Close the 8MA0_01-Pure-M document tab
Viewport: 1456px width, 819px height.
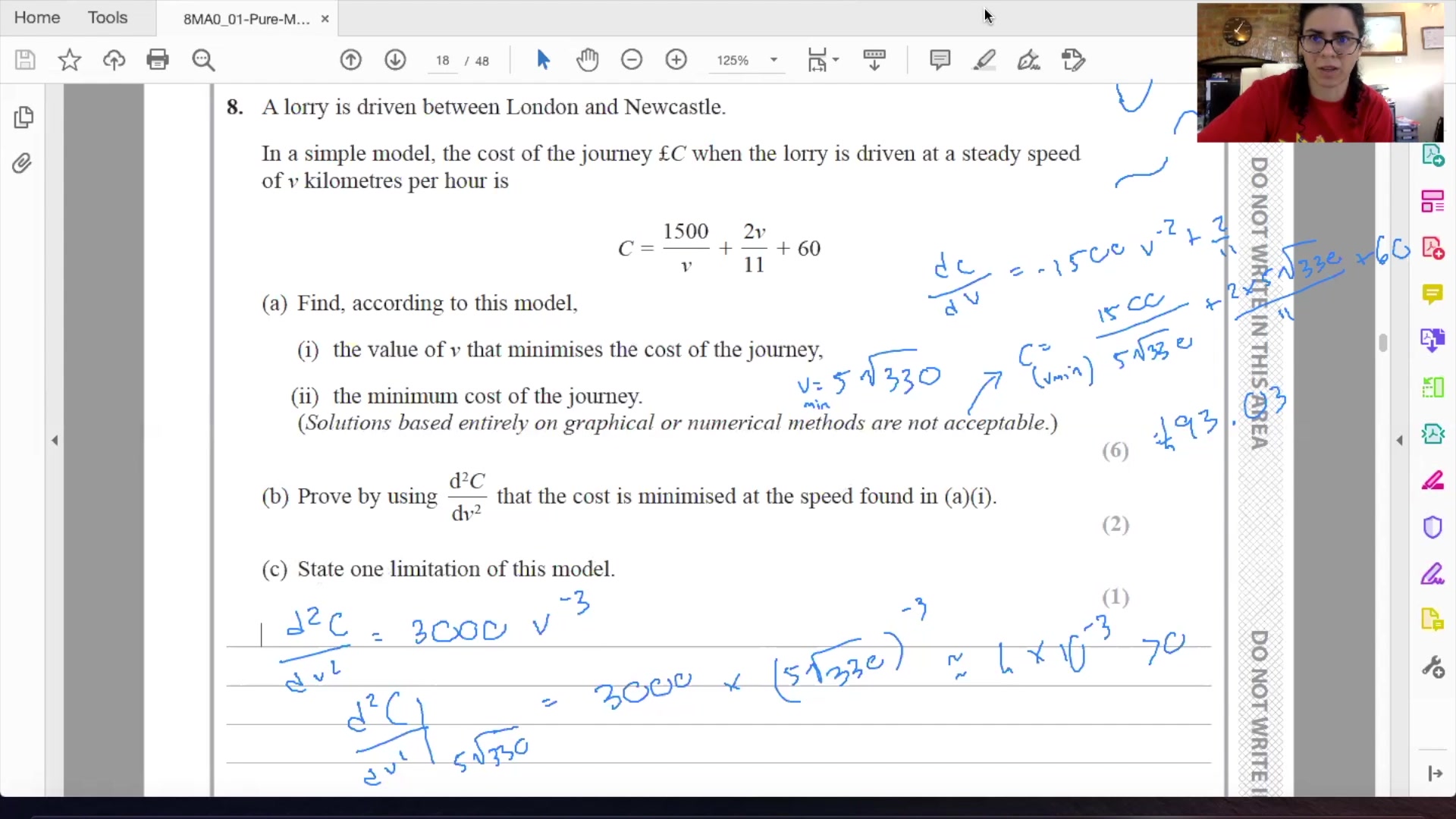pos(325,19)
